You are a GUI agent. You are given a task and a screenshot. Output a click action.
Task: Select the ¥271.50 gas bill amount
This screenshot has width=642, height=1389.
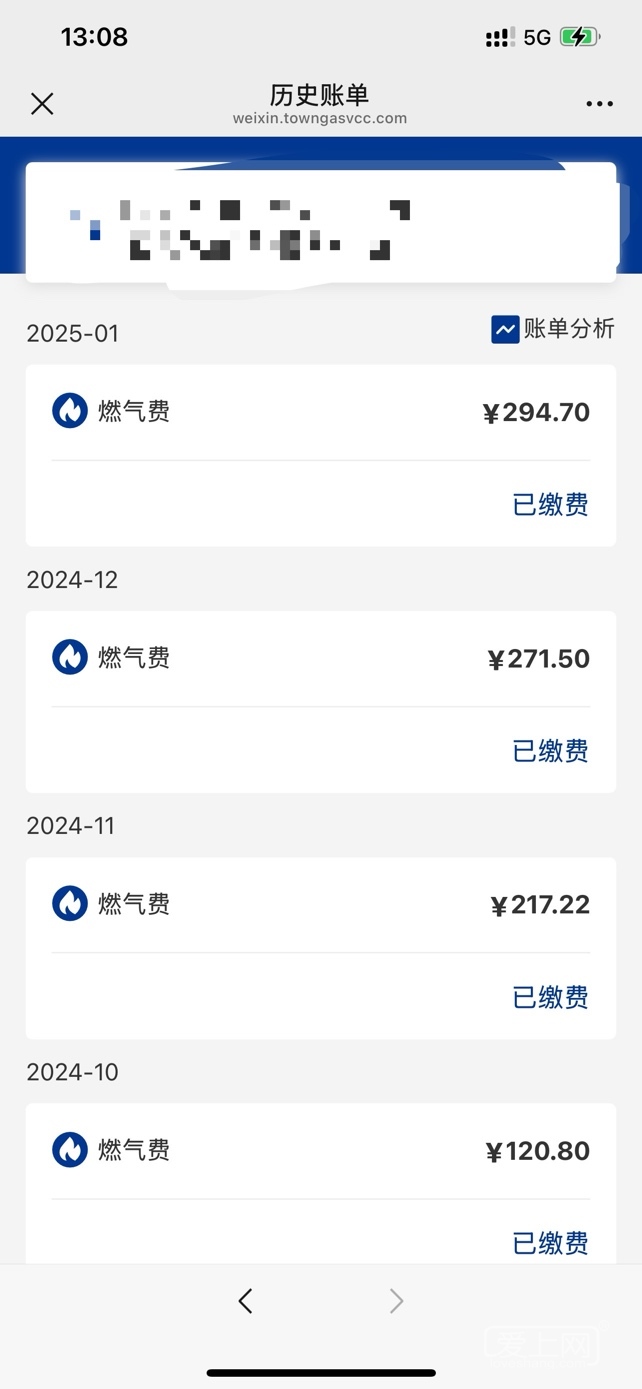(538, 659)
